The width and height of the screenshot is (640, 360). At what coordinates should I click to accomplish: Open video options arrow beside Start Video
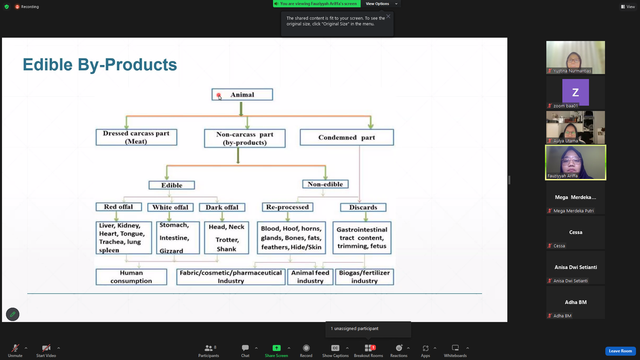coord(58,348)
